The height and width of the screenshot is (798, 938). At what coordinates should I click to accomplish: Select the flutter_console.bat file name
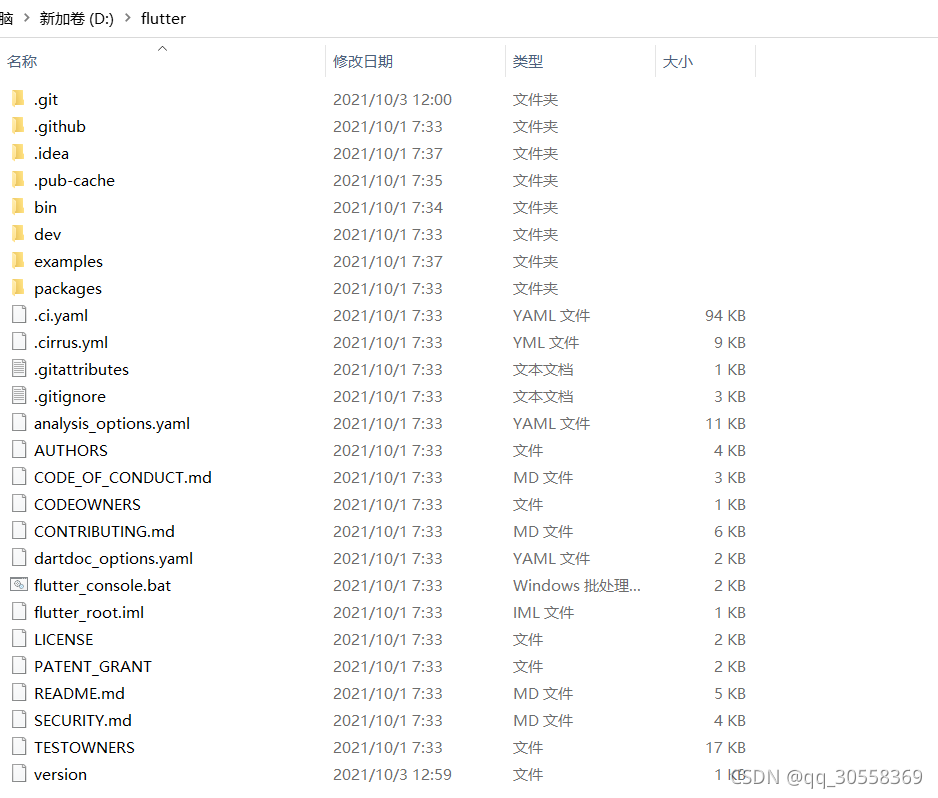(102, 585)
